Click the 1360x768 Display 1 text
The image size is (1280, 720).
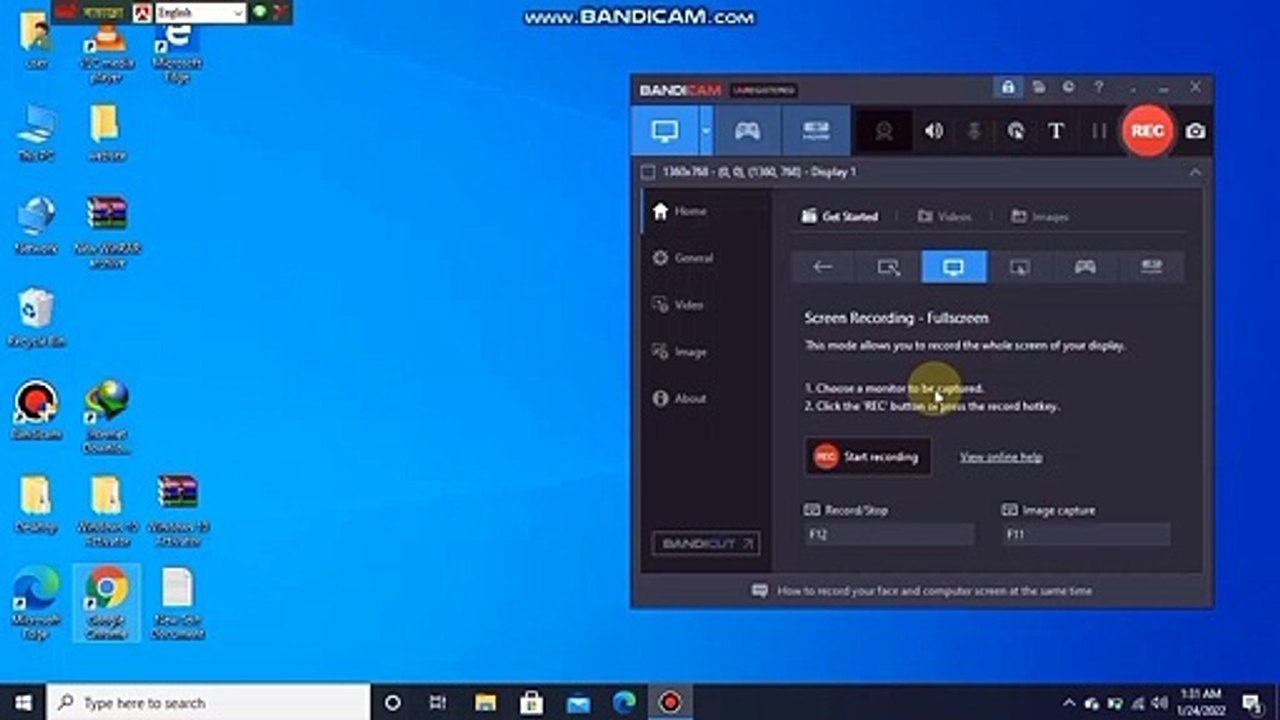click(759, 172)
